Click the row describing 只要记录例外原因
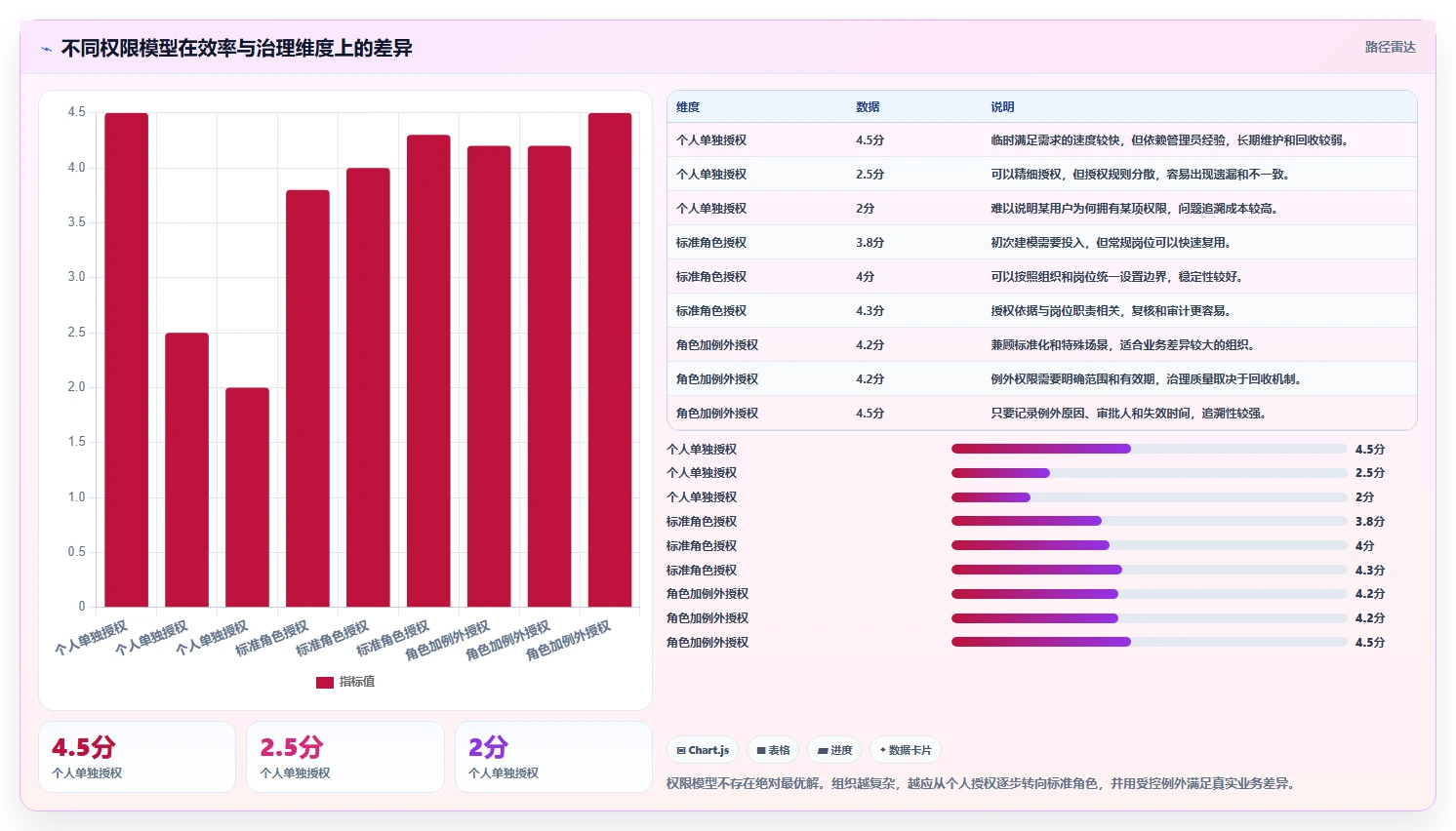 click(x=1041, y=414)
